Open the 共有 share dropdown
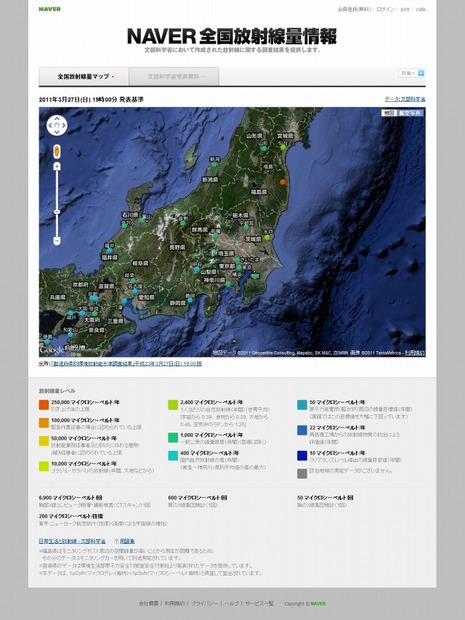 click(x=408, y=73)
